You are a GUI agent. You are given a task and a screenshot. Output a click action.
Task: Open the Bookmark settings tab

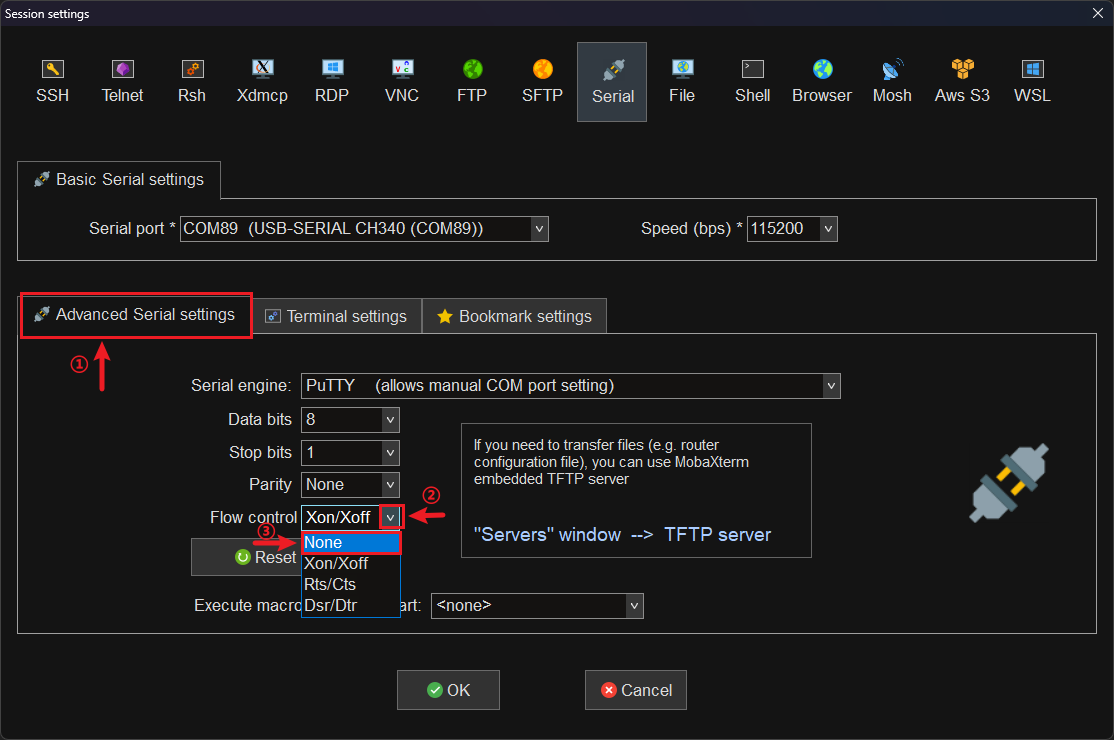pyautogui.click(x=514, y=316)
